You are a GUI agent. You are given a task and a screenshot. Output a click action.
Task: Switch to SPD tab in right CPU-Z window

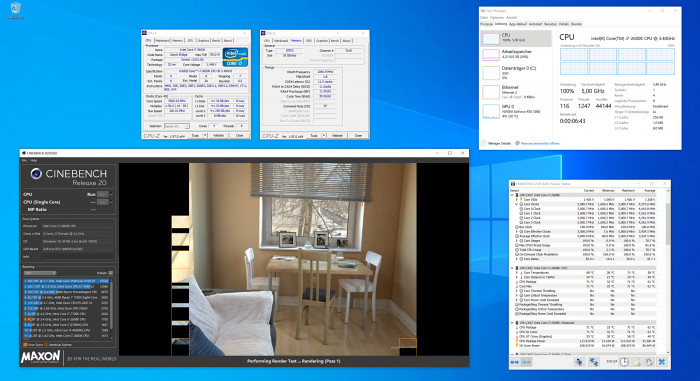click(308, 41)
